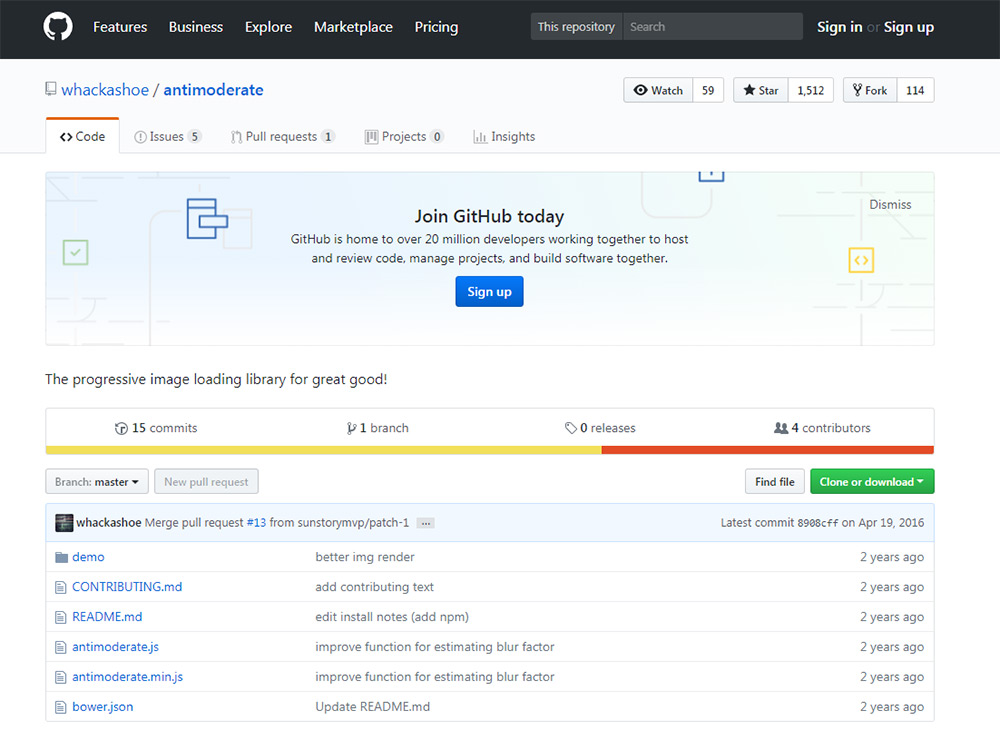Click the releases tag icon
1000x730 pixels.
tap(570, 428)
